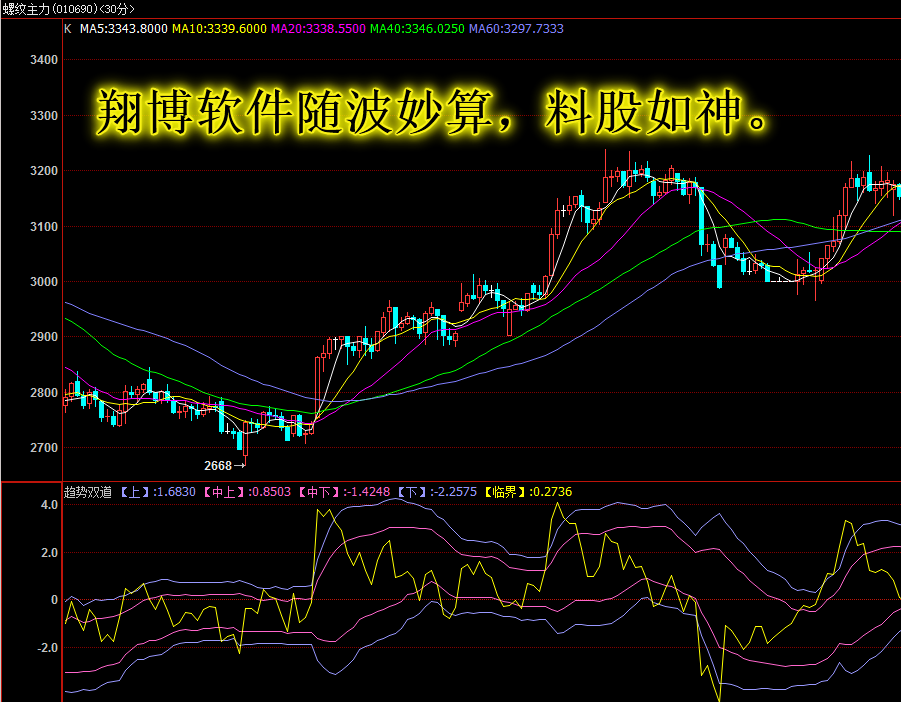The width and height of the screenshot is (901, 702).
Task: Click the 3100 price axis label
Action: click(44, 226)
